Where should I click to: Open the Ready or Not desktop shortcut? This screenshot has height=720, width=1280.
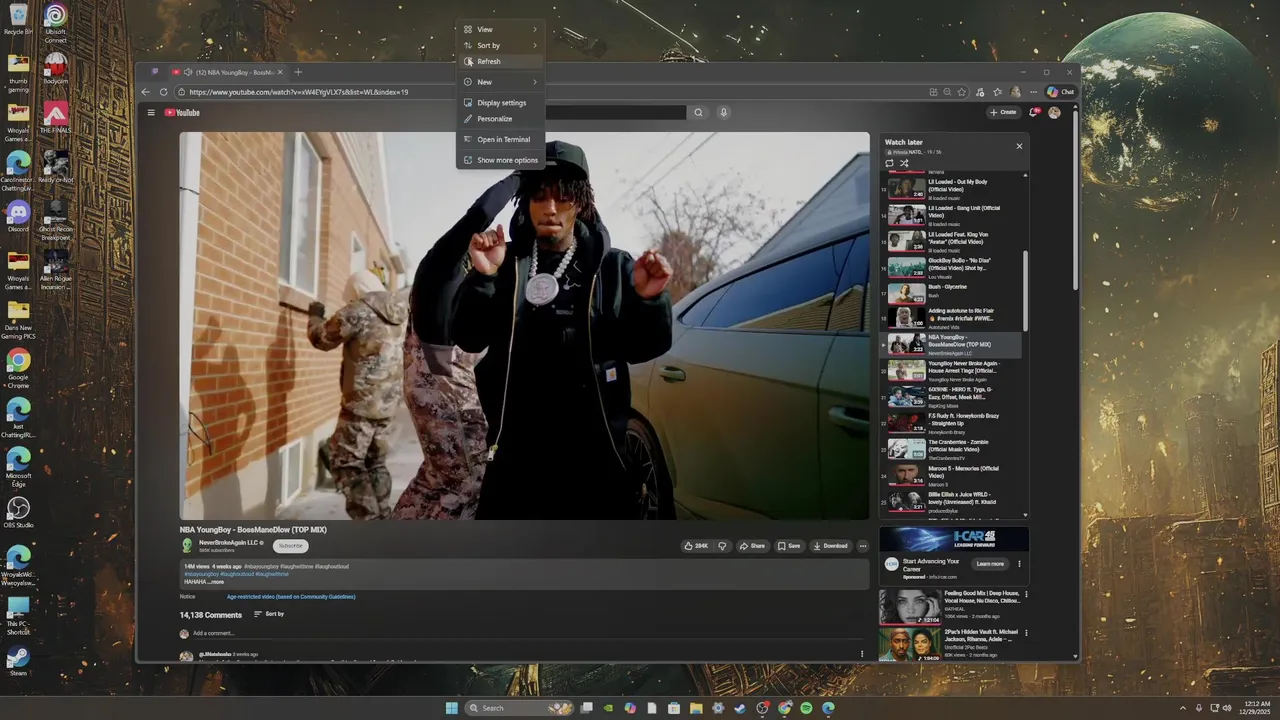click(56, 167)
